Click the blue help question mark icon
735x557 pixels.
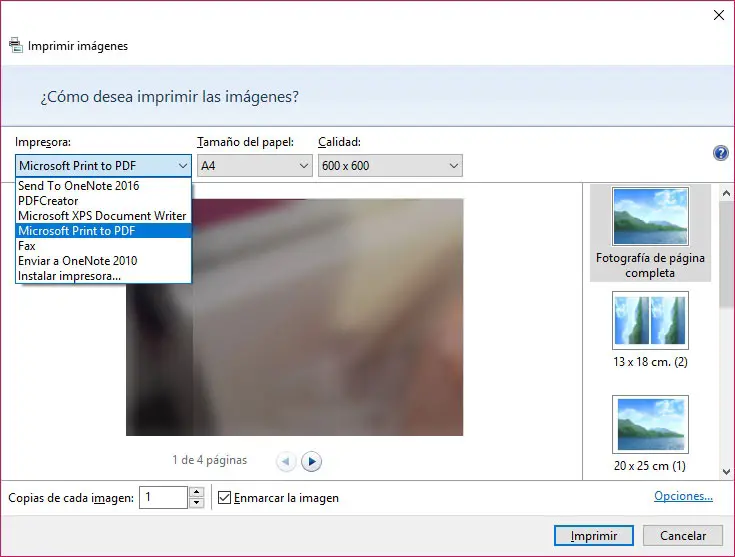pos(720,153)
